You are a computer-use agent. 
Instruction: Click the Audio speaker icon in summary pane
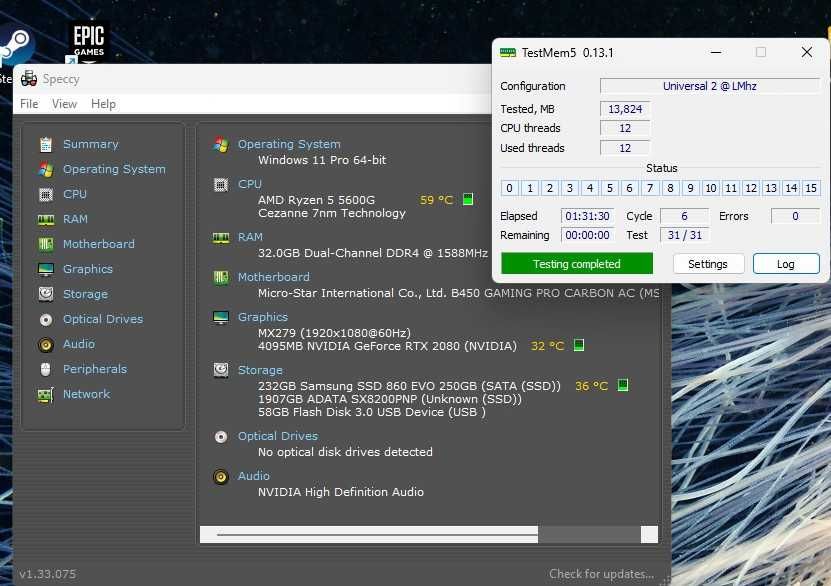point(221,477)
